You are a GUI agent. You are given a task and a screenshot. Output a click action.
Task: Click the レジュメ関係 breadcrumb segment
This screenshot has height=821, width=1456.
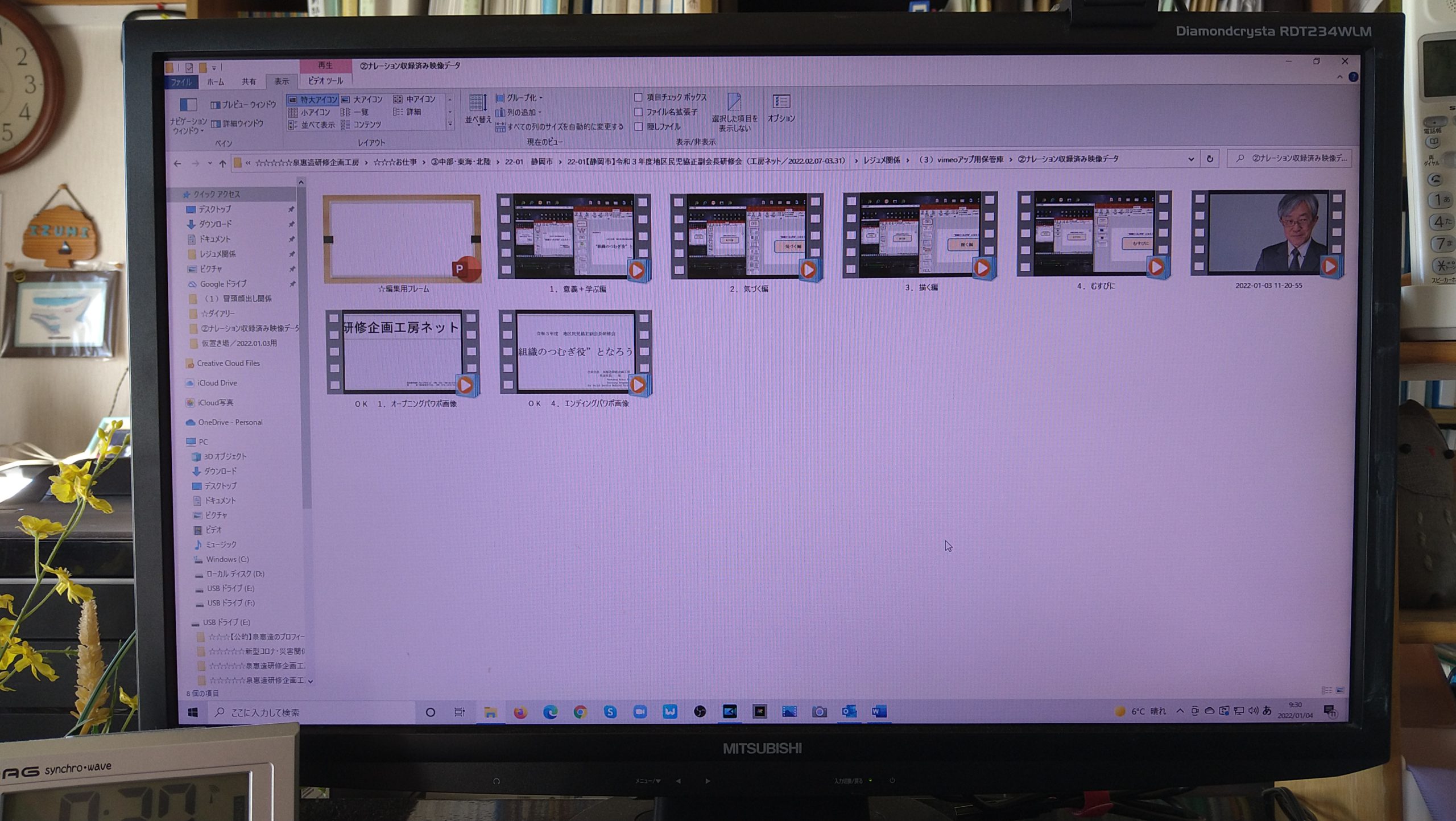point(882,160)
